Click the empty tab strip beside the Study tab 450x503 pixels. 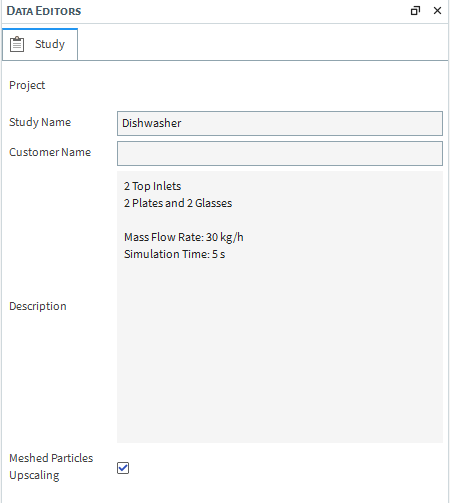263,44
